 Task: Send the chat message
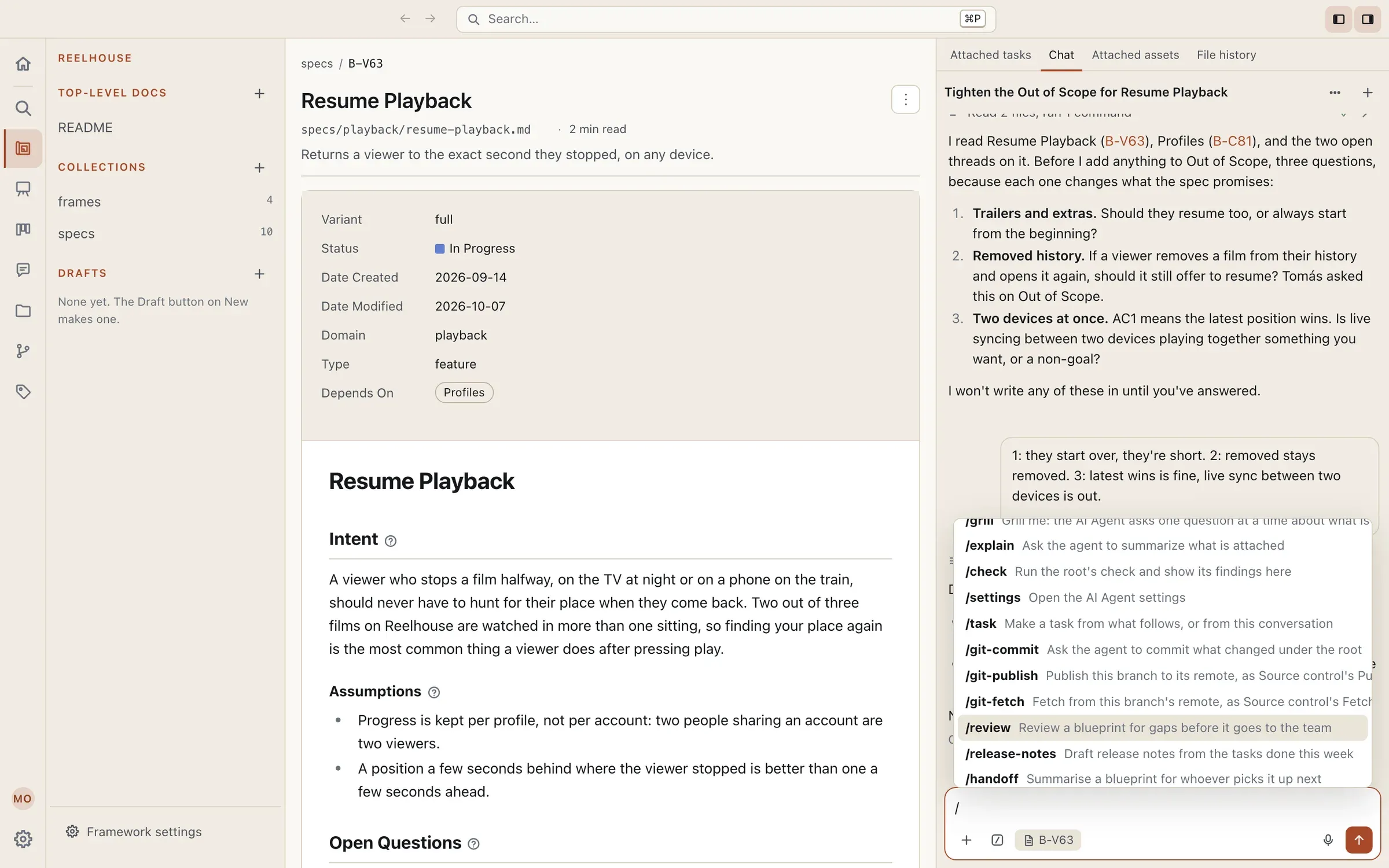[1358, 840]
